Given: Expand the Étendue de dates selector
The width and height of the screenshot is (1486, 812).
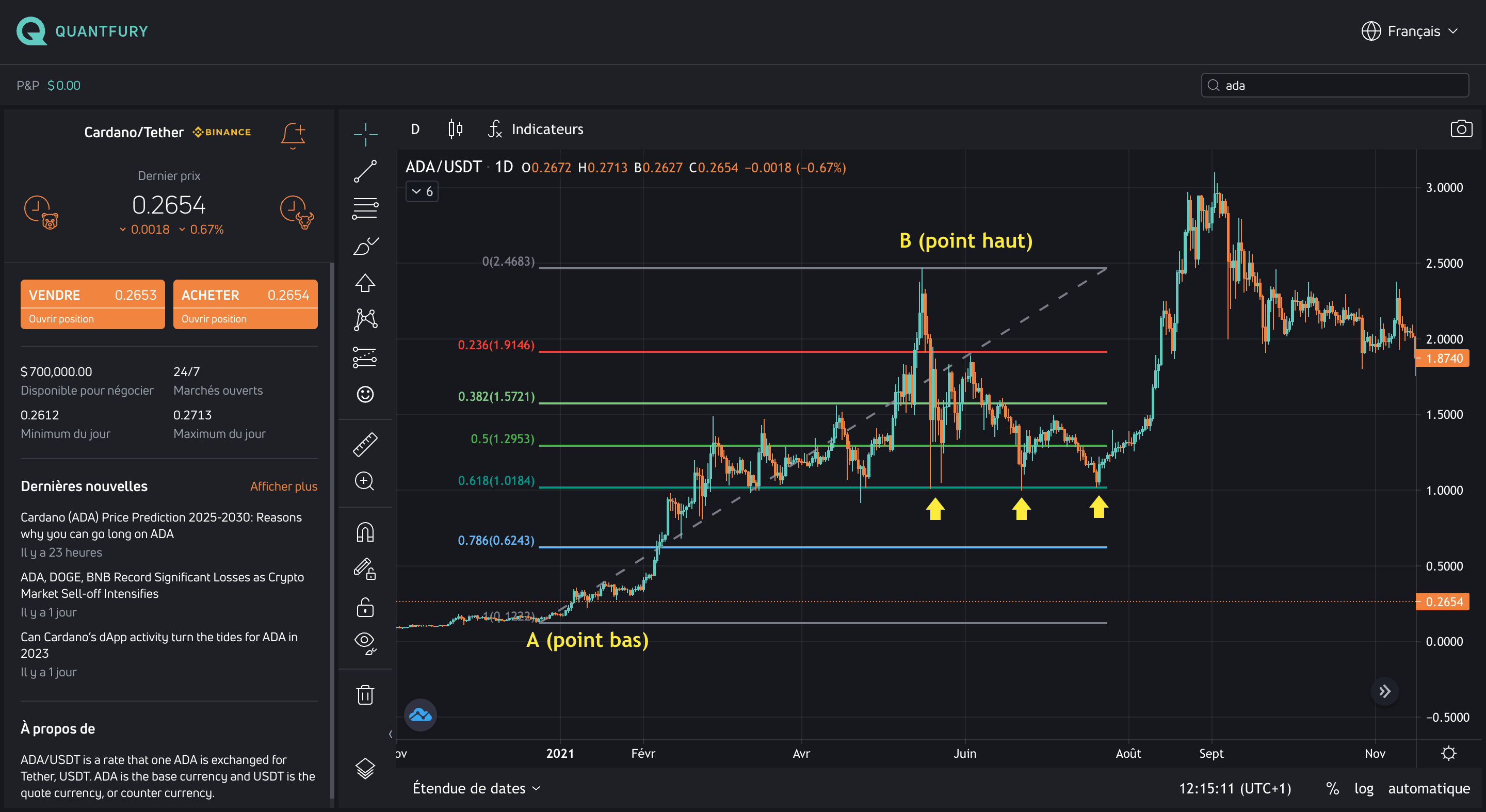Looking at the screenshot, I should click(x=475, y=788).
